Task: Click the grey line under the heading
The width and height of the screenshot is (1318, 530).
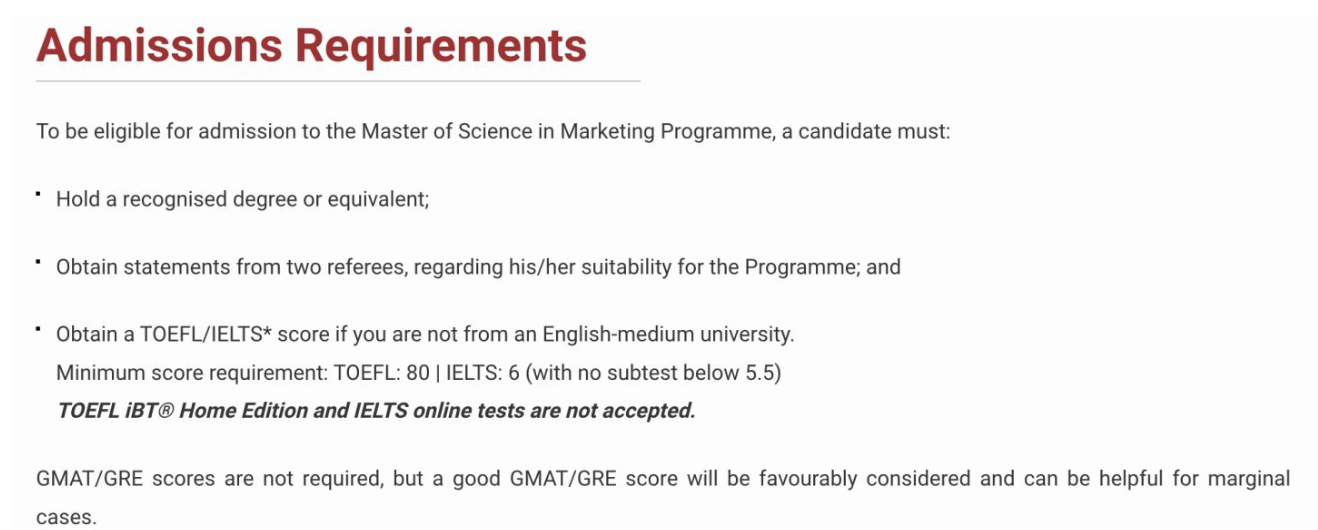Action: (338, 81)
